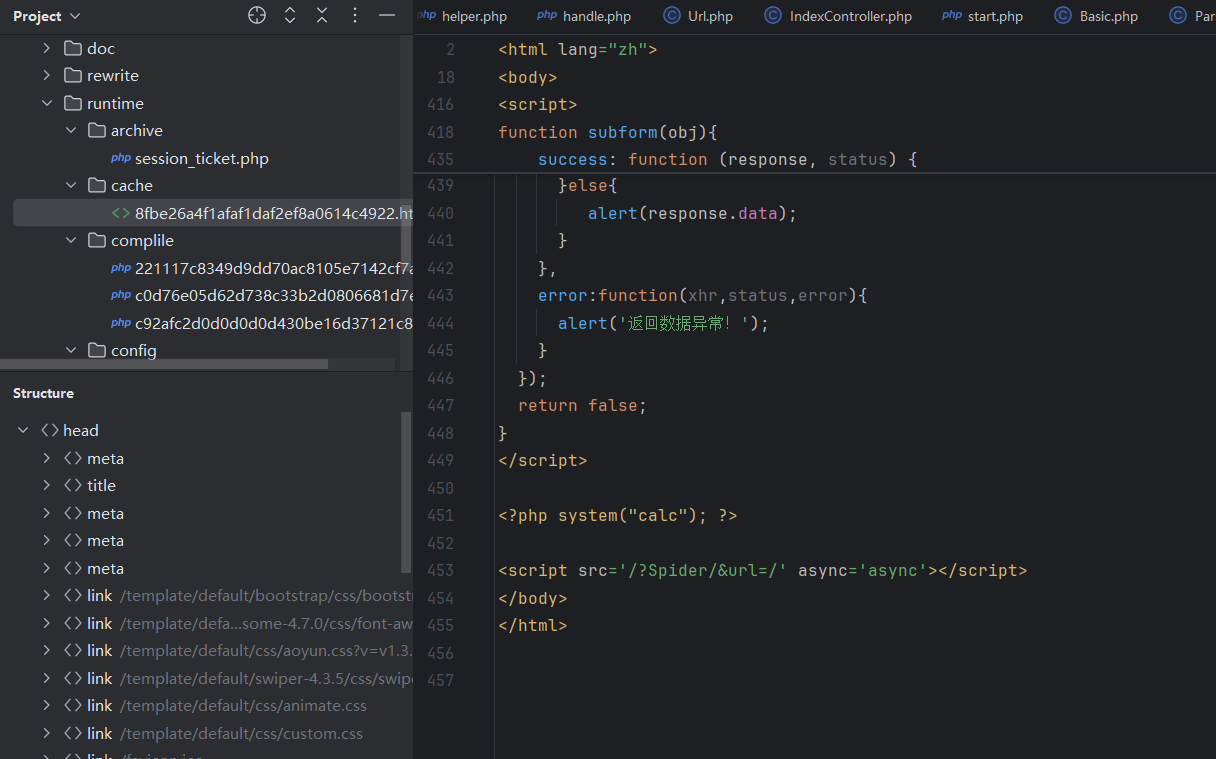This screenshot has width=1216, height=759.
Task: Select the 8fbe26a4f1afaf1daf2ef8a0614c4922 html file
Action: tap(273, 213)
